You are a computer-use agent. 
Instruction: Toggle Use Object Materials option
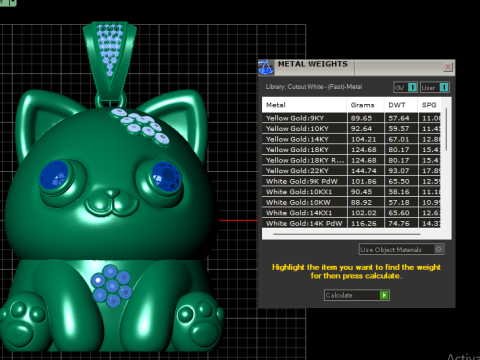click(x=401, y=249)
